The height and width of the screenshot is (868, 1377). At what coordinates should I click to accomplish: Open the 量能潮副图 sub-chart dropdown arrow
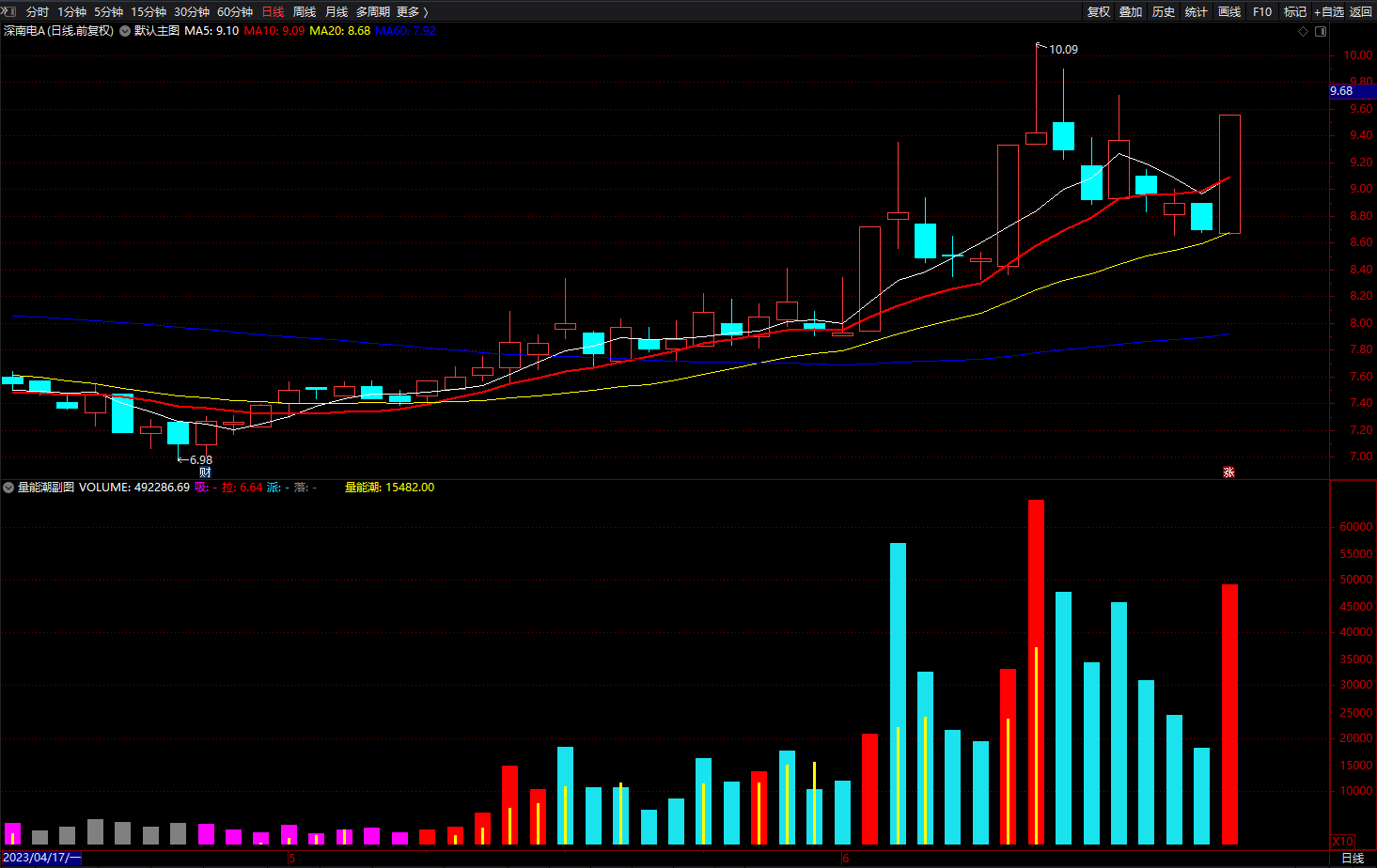8,488
